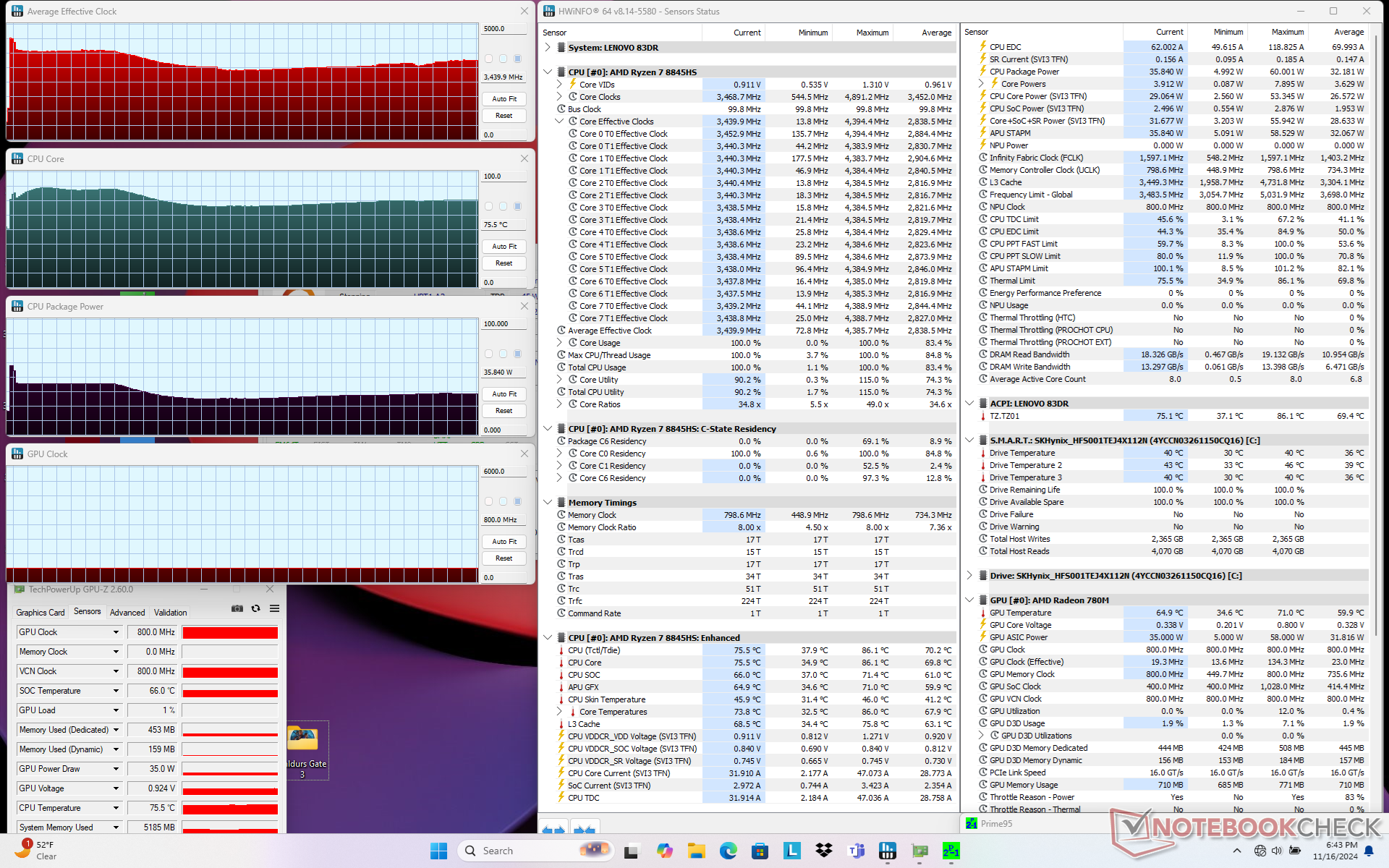Open Dropbox from the taskbar
1389x868 pixels.
tap(824, 851)
